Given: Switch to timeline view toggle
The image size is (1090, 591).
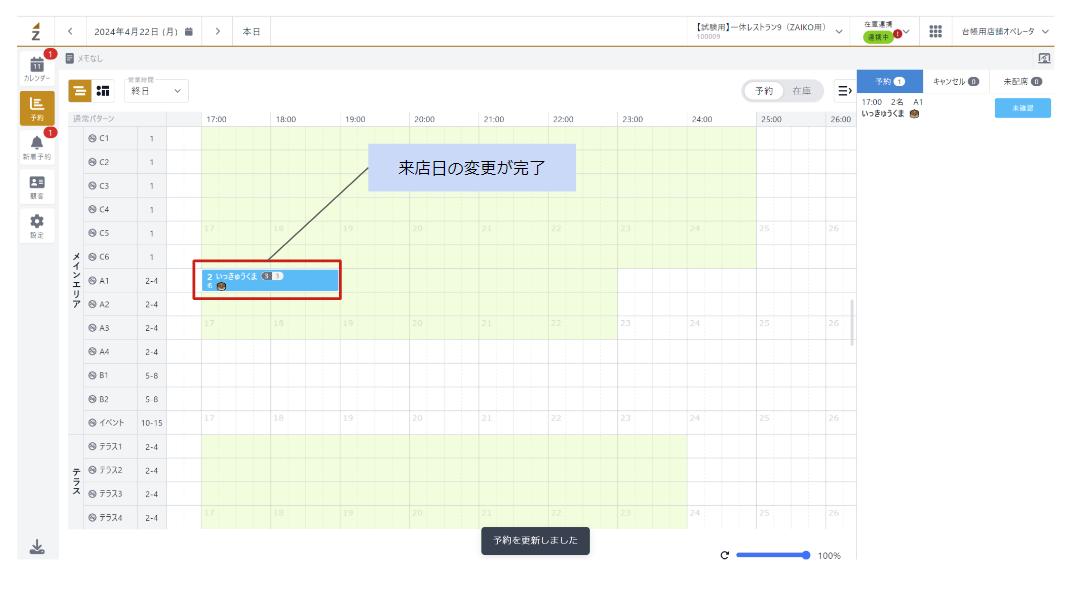Looking at the screenshot, I should click(79, 91).
